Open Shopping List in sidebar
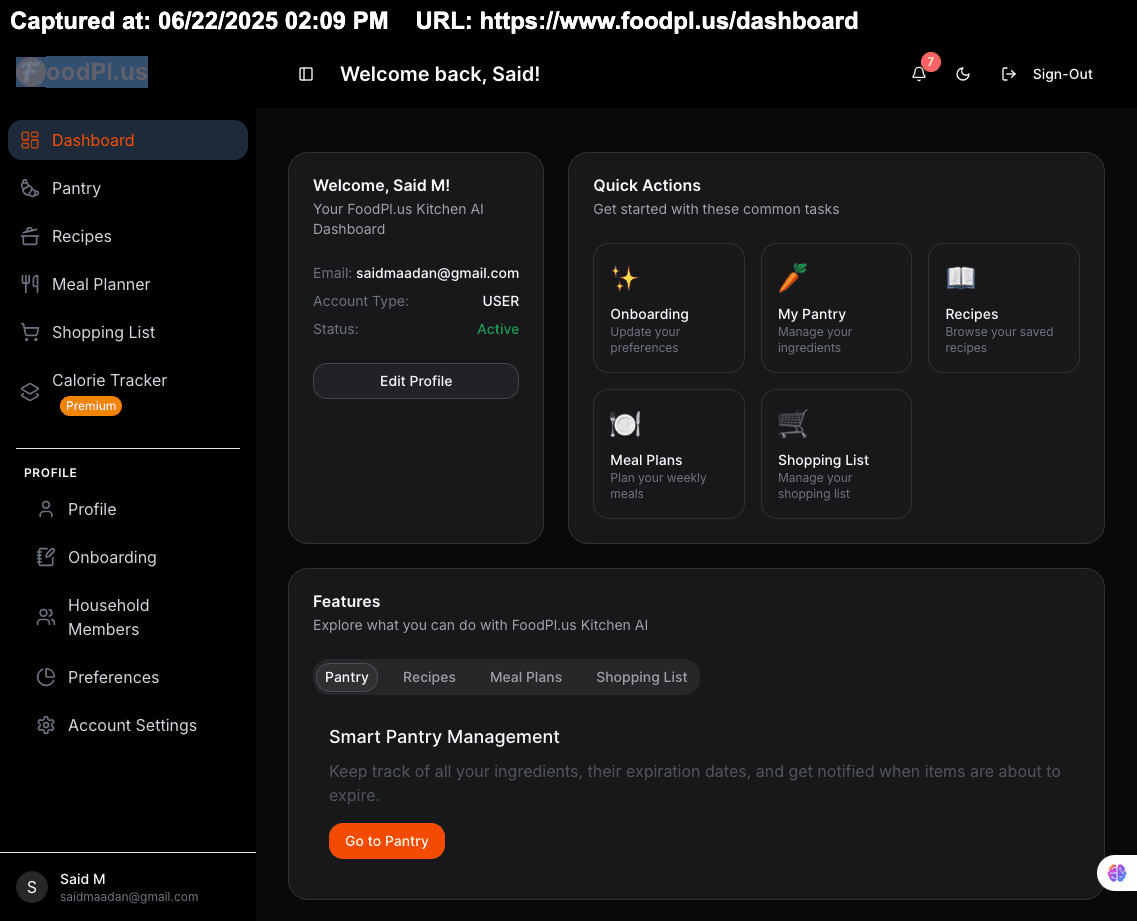This screenshot has width=1137, height=921. (103, 332)
